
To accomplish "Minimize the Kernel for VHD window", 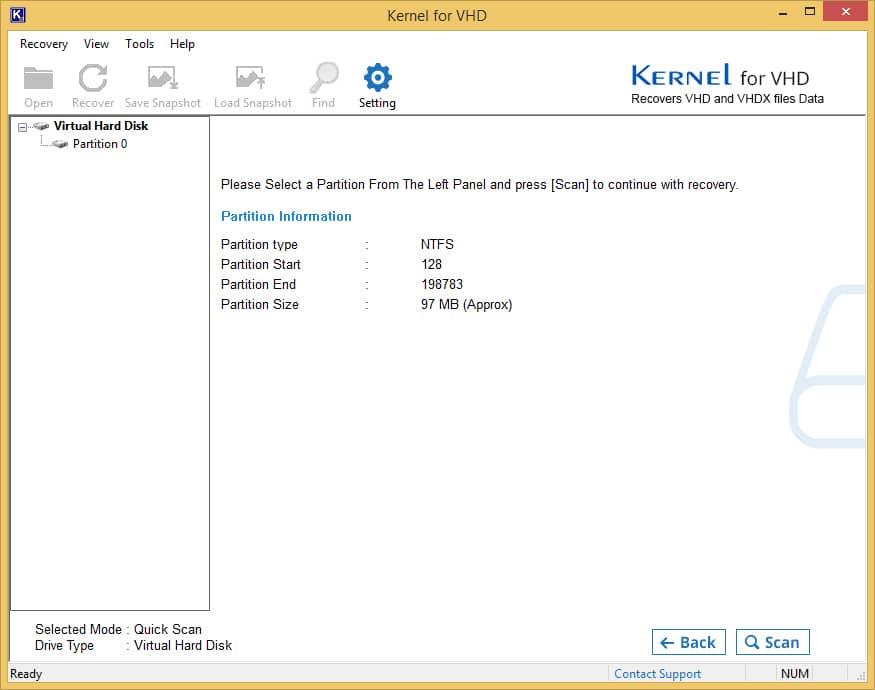I will pos(783,12).
